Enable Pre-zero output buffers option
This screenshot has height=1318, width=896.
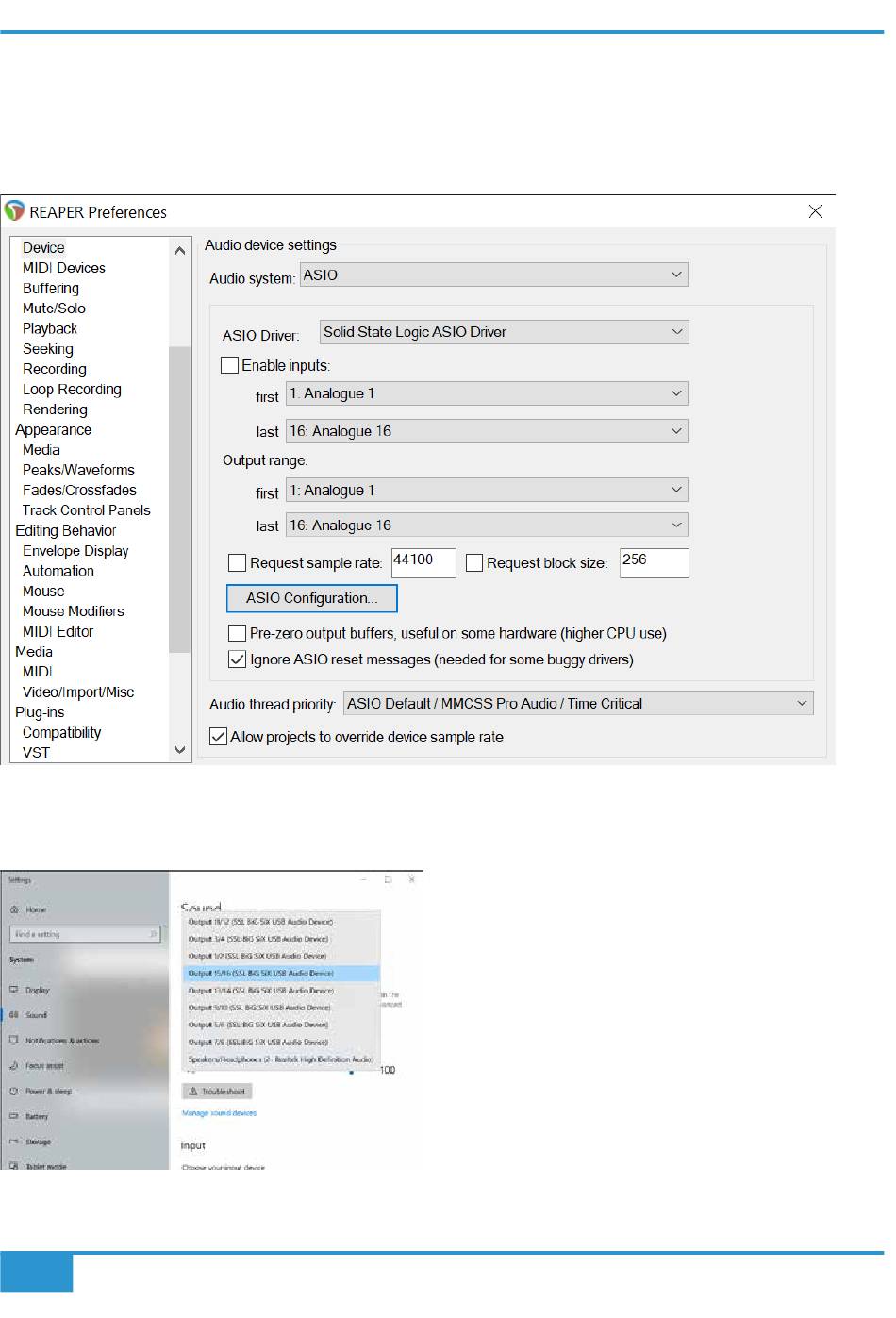tap(238, 633)
